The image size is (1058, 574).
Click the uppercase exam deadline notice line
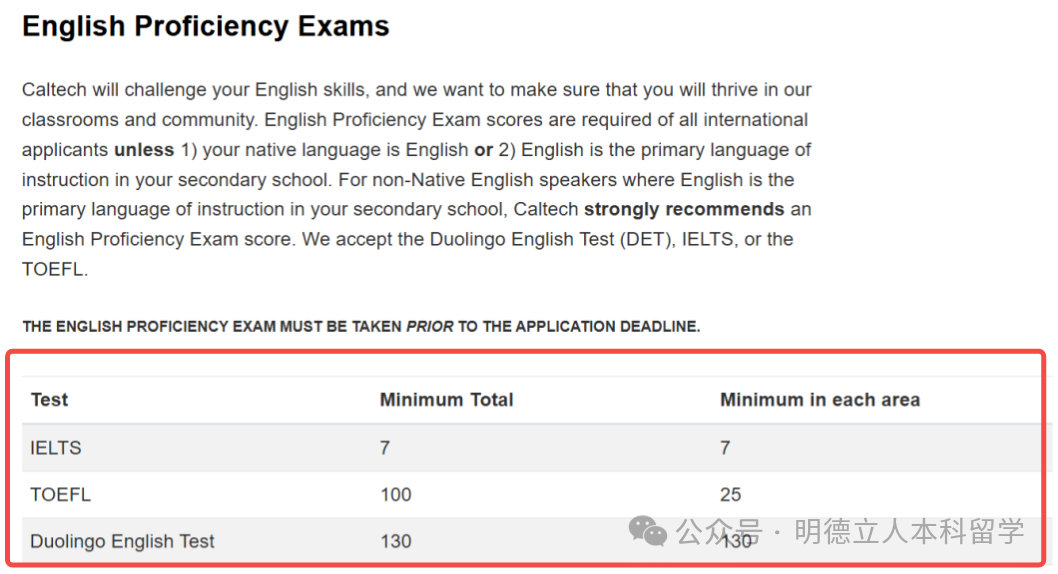click(x=361, y=327)
